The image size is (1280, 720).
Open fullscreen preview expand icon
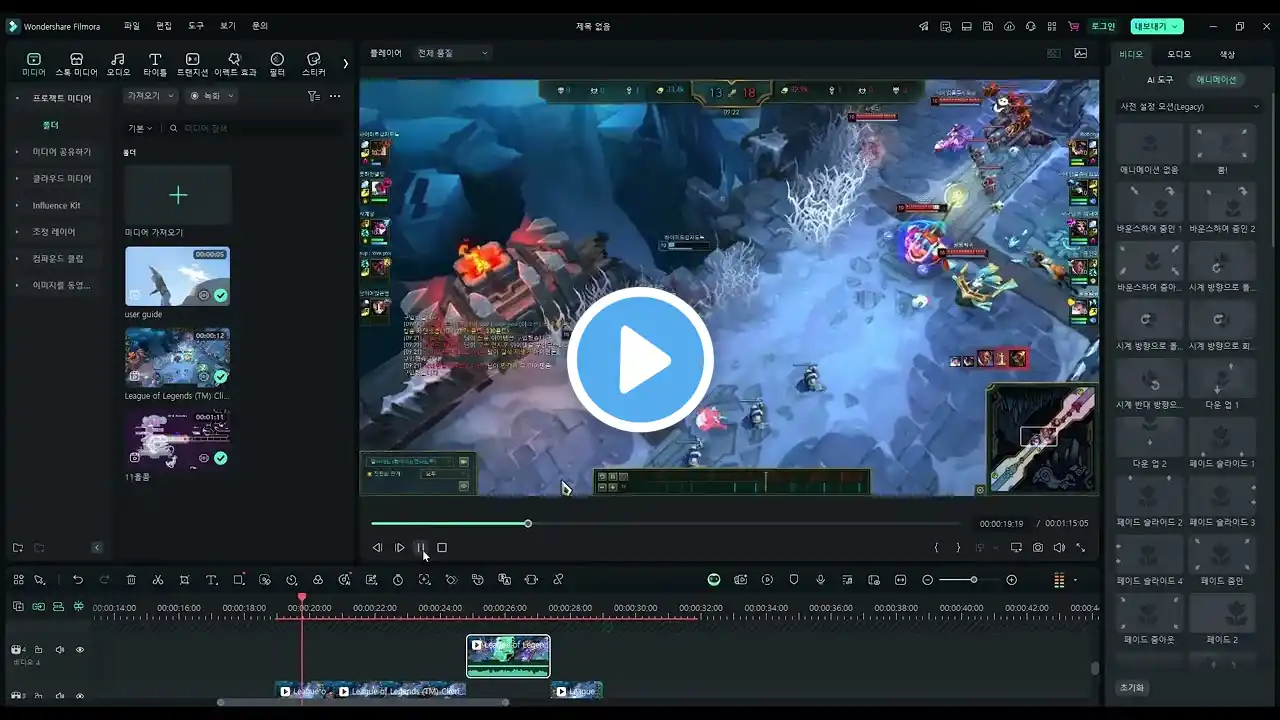(1081, 548)
